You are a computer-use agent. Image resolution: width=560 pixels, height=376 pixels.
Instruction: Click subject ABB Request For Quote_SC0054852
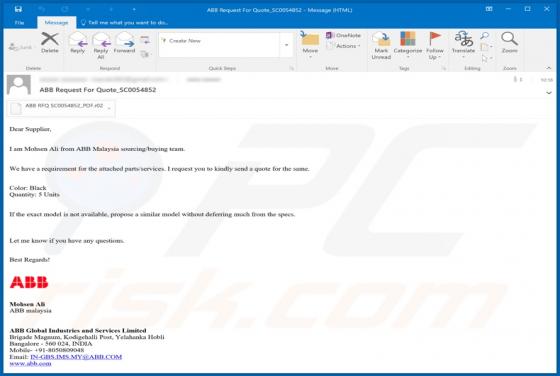[98, 90]
